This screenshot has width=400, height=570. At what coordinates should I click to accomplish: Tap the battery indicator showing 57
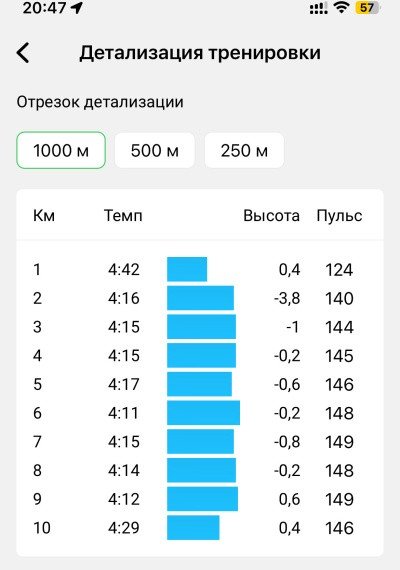point(367,8)
